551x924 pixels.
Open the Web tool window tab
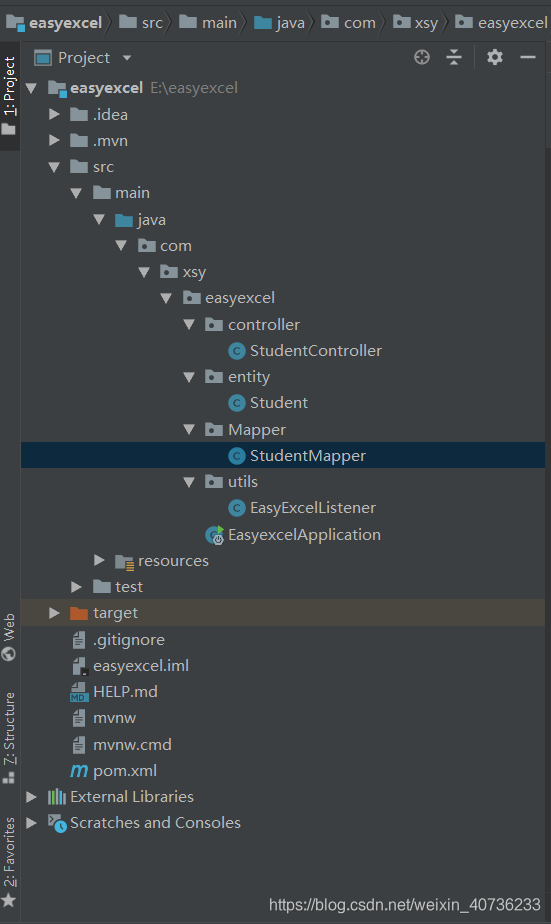(9, 636)
